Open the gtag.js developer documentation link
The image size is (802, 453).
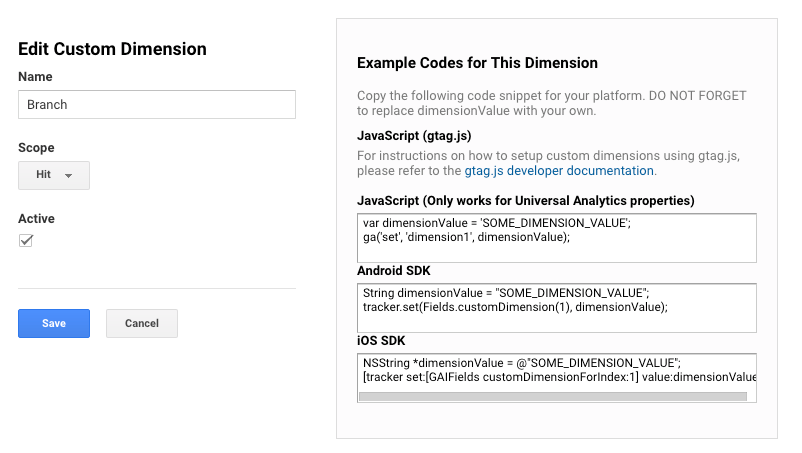[x=559, y=171]
